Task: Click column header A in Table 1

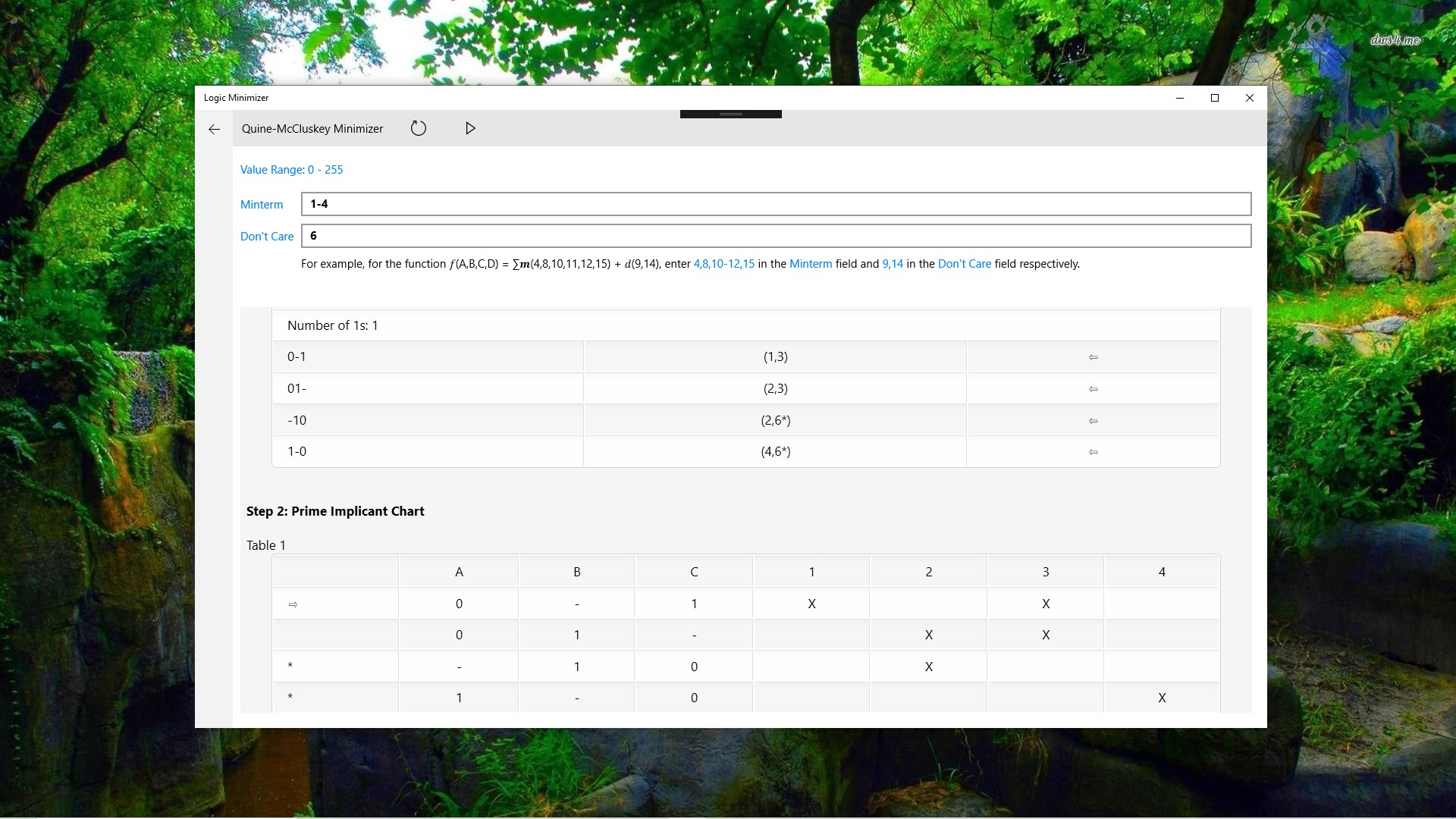Action: coord(459,572)
